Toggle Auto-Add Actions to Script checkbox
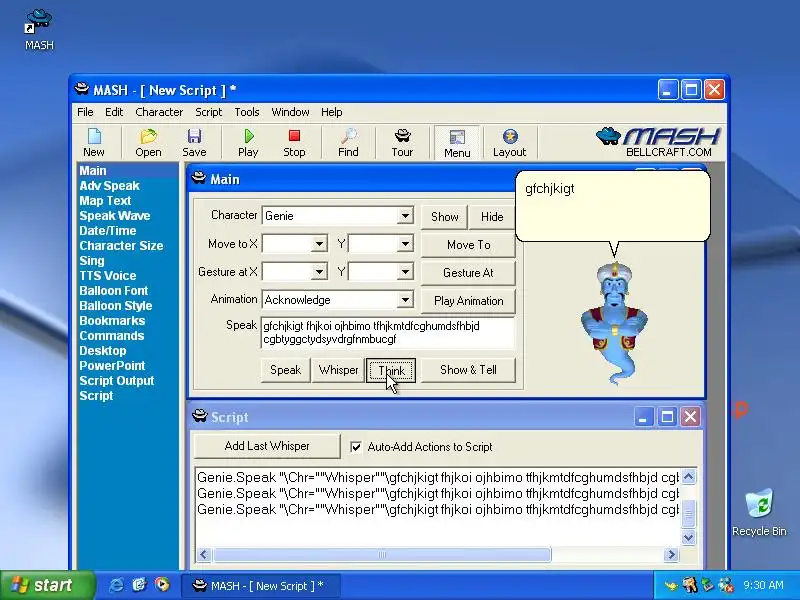 (356, 447)
